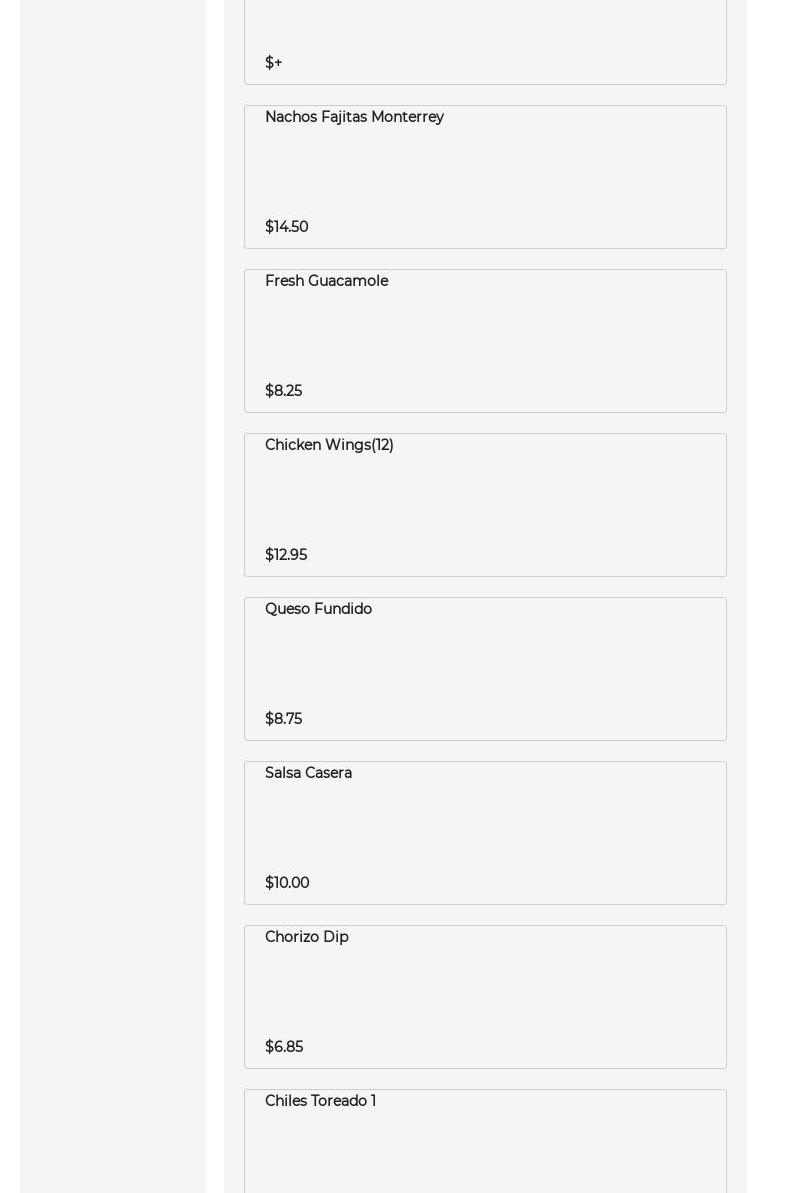Click the $14.50 price label

coord(286,227)
